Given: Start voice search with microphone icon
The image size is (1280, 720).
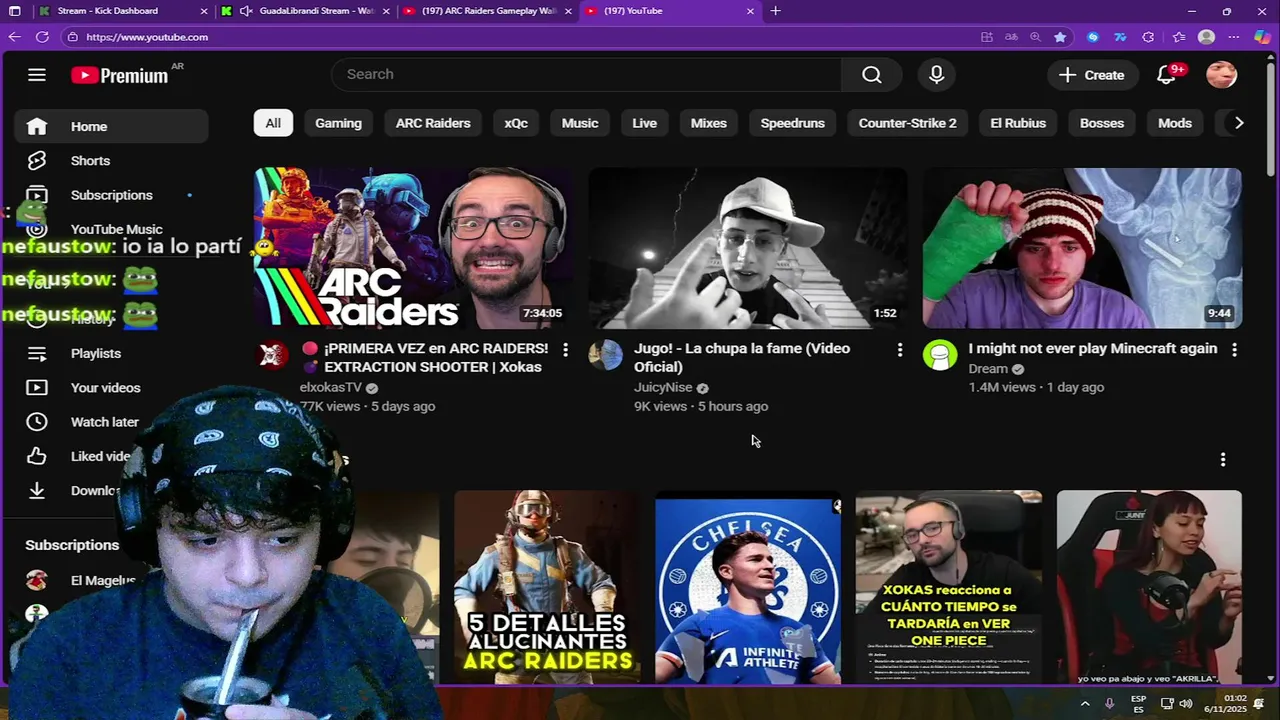Looking at the screenshot, I should click(x=936, y=75).
